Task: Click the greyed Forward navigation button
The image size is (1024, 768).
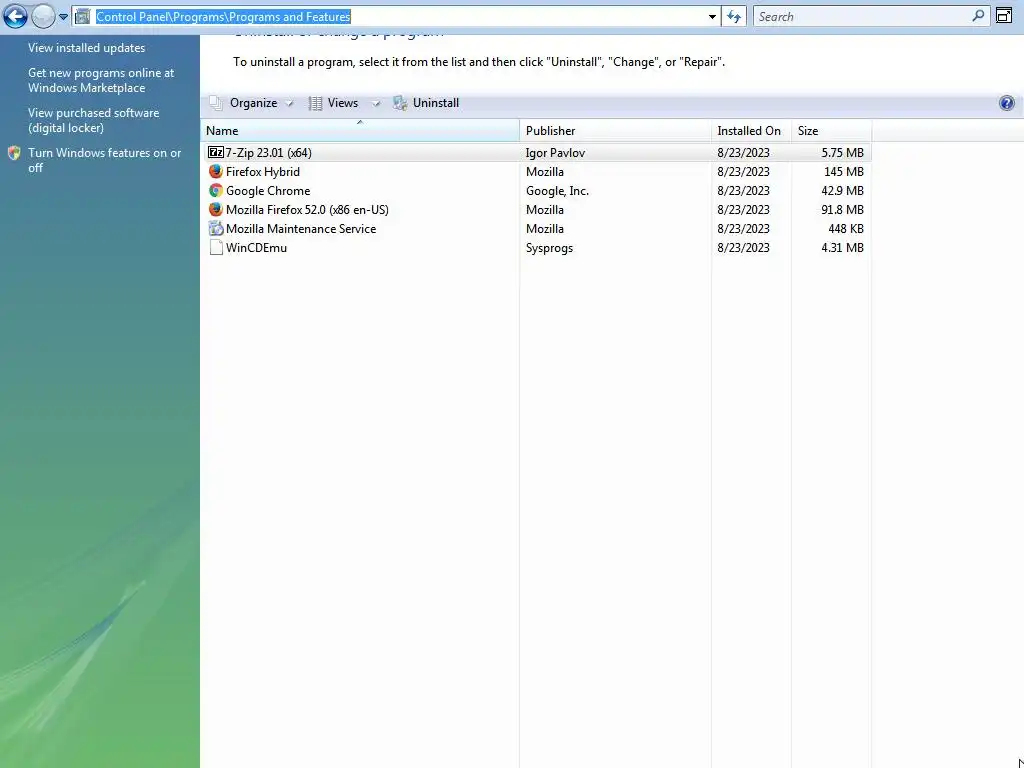Action: 44,16
